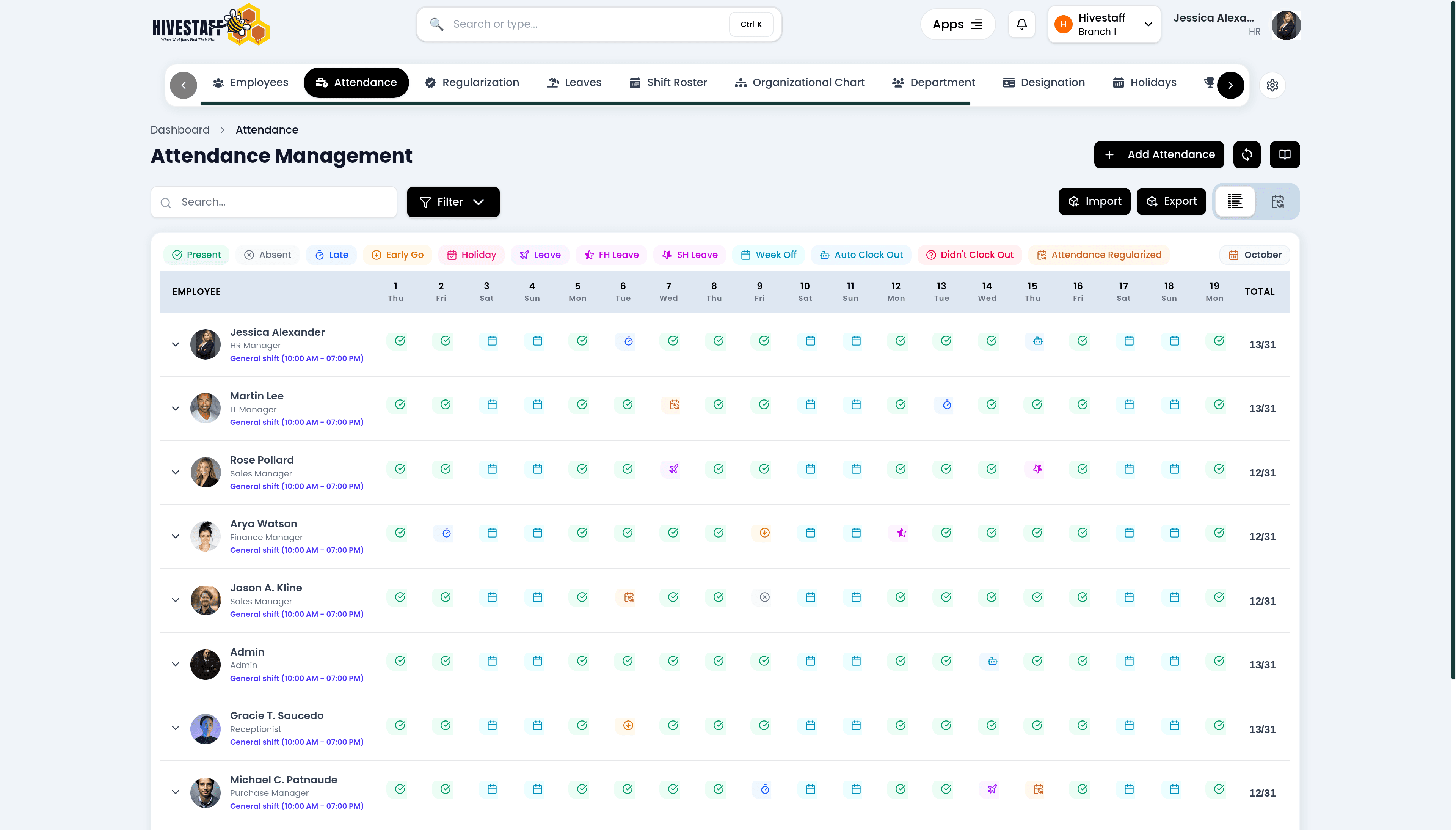Toggle the Week Off legend filter
The image size is (1456, 830).
[768, 255]
